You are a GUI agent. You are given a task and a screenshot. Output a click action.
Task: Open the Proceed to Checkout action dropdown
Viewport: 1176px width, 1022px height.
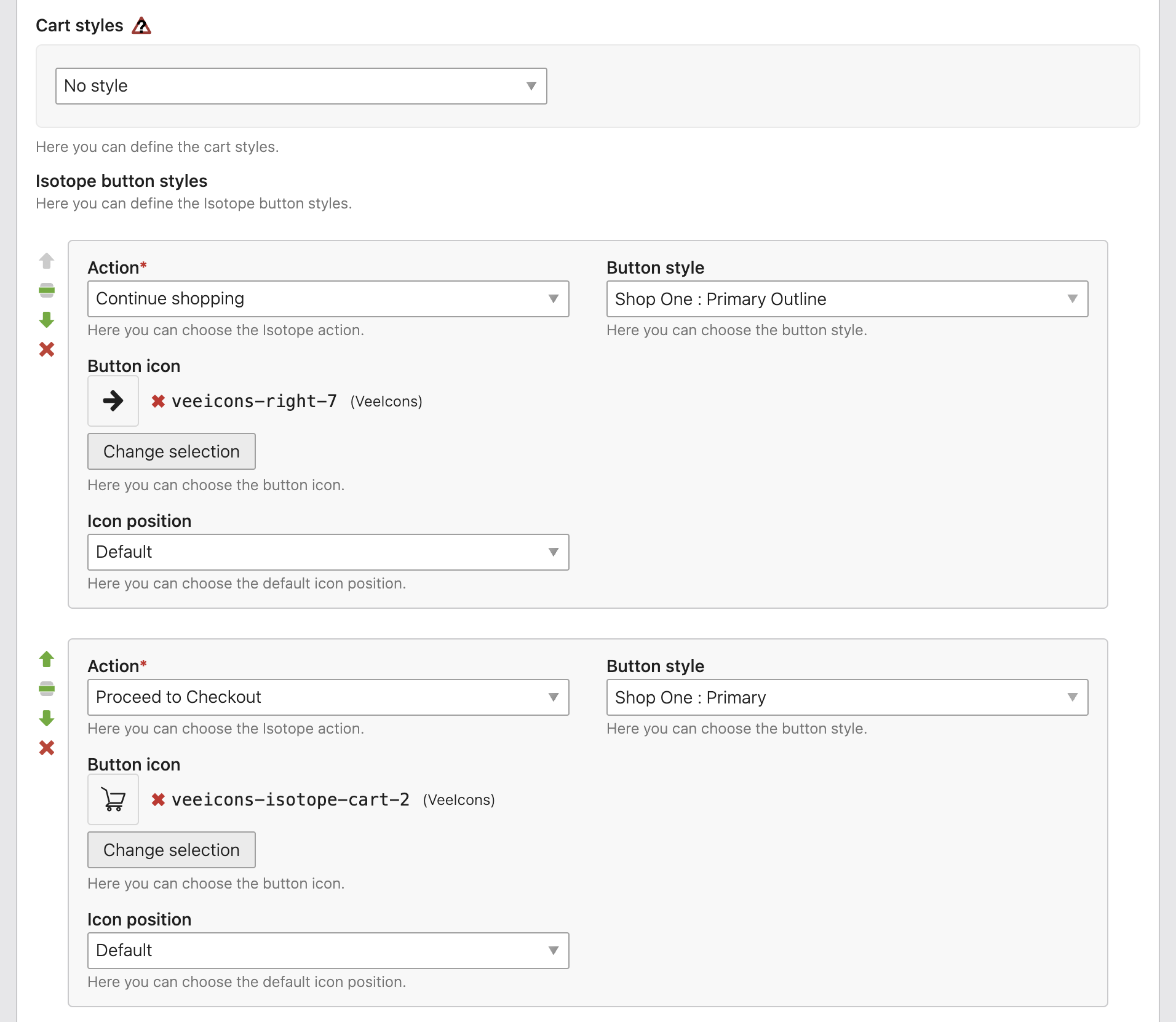pyautogui.click(x=328, y=697)
